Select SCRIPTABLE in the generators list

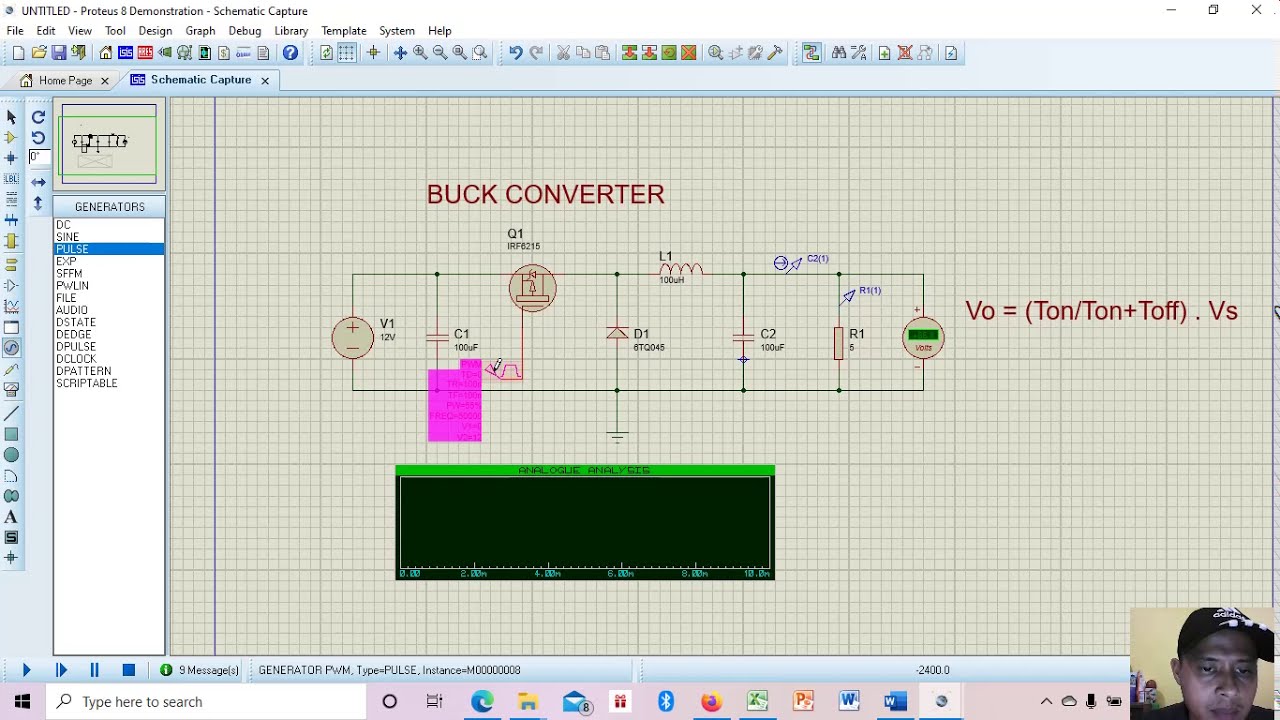(x=109, y=384)
